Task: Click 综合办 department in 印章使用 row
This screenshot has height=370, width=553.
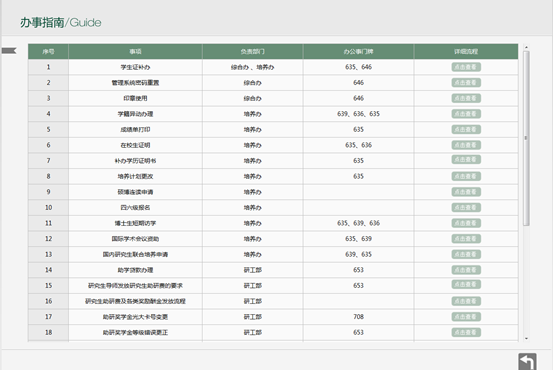Action: [x=253, y=98]
